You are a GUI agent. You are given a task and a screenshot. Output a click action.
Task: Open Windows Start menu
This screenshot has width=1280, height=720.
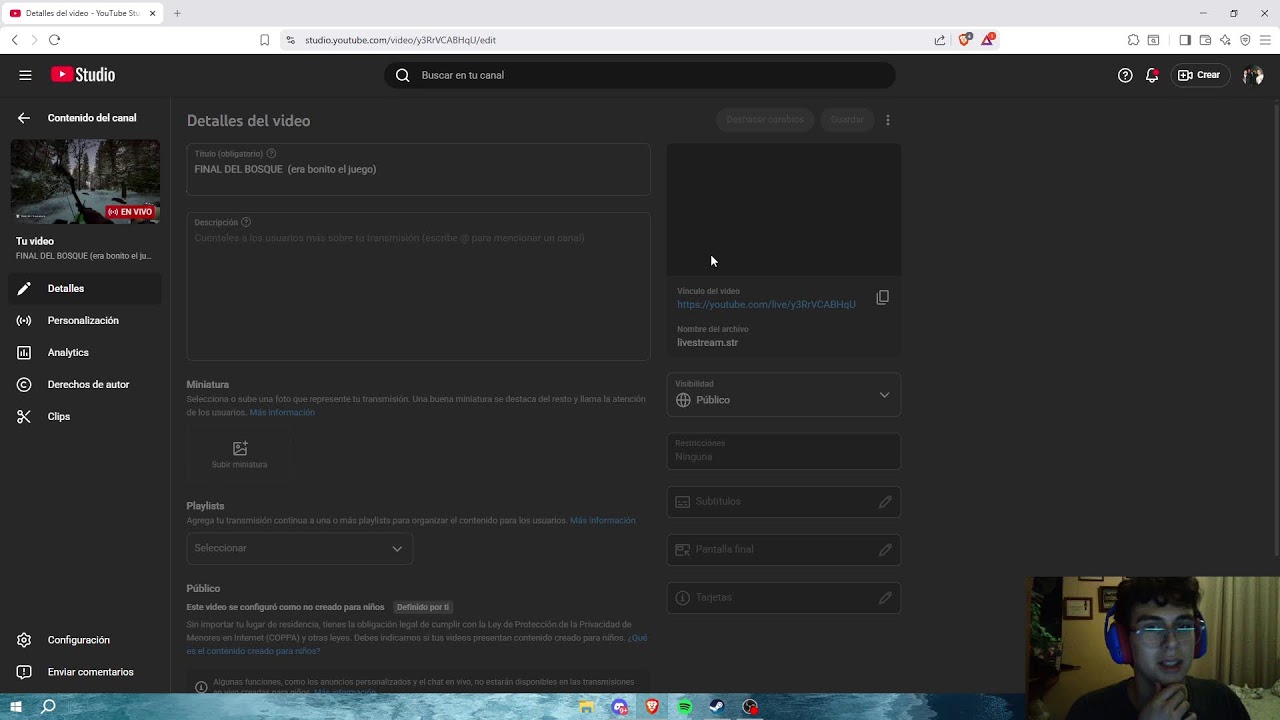click(x=16, y=707)
